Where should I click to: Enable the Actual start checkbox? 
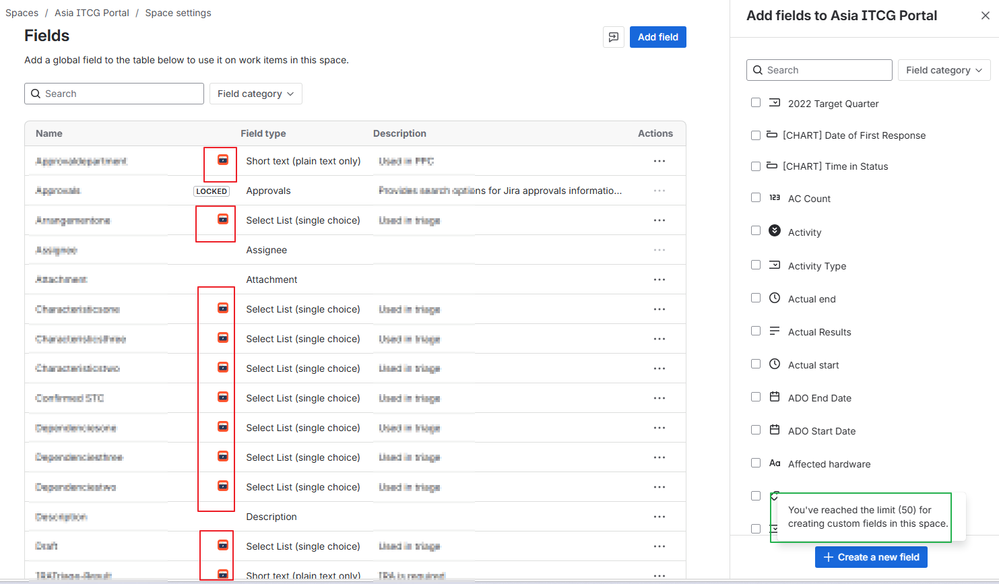pos(756,364)
